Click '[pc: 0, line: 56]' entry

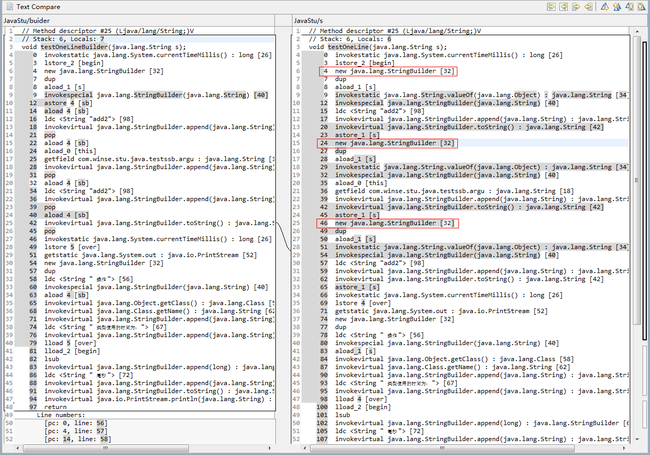coord(75,423)
